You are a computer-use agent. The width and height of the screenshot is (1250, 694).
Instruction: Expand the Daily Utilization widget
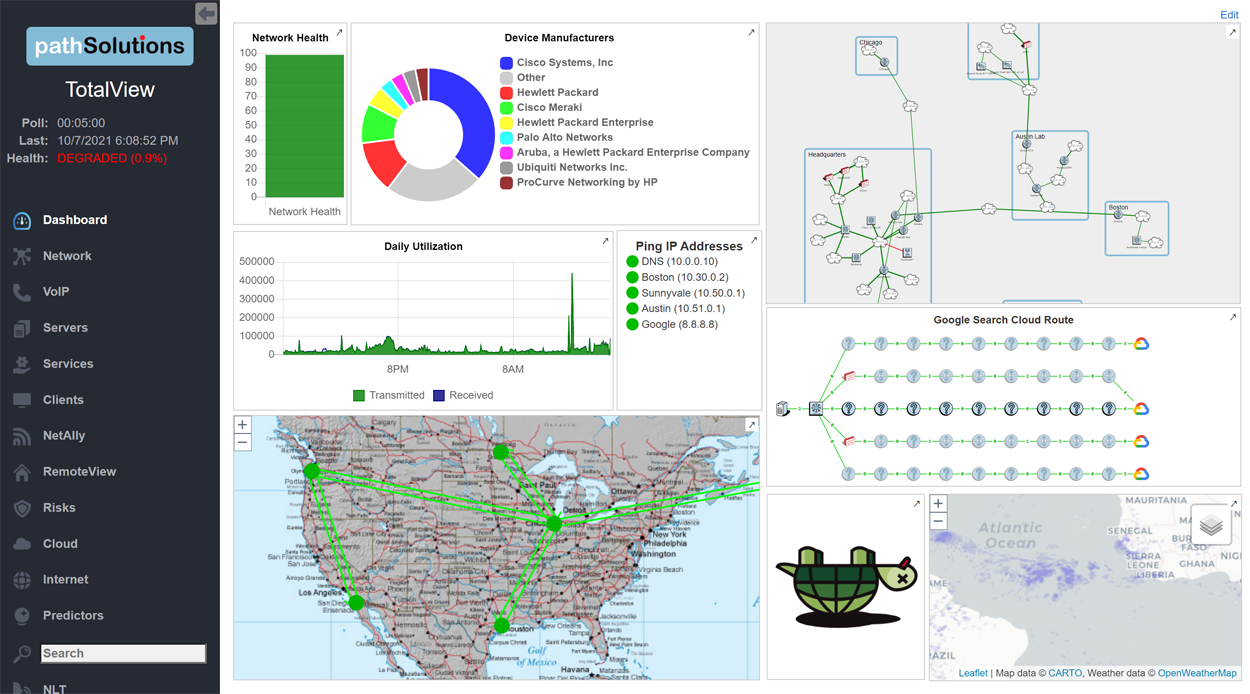pos(605,241)
